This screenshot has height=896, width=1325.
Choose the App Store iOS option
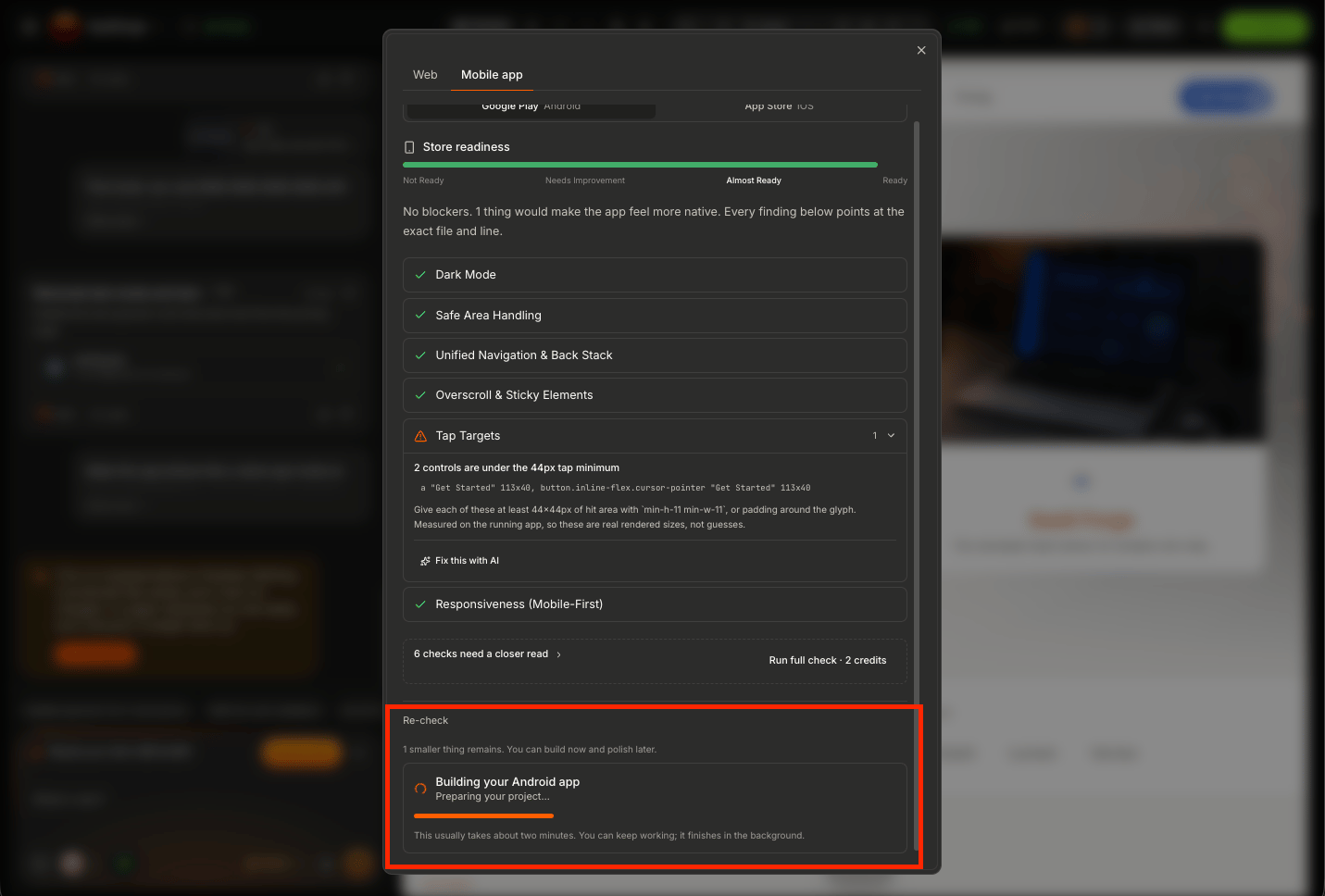(780, 106)
